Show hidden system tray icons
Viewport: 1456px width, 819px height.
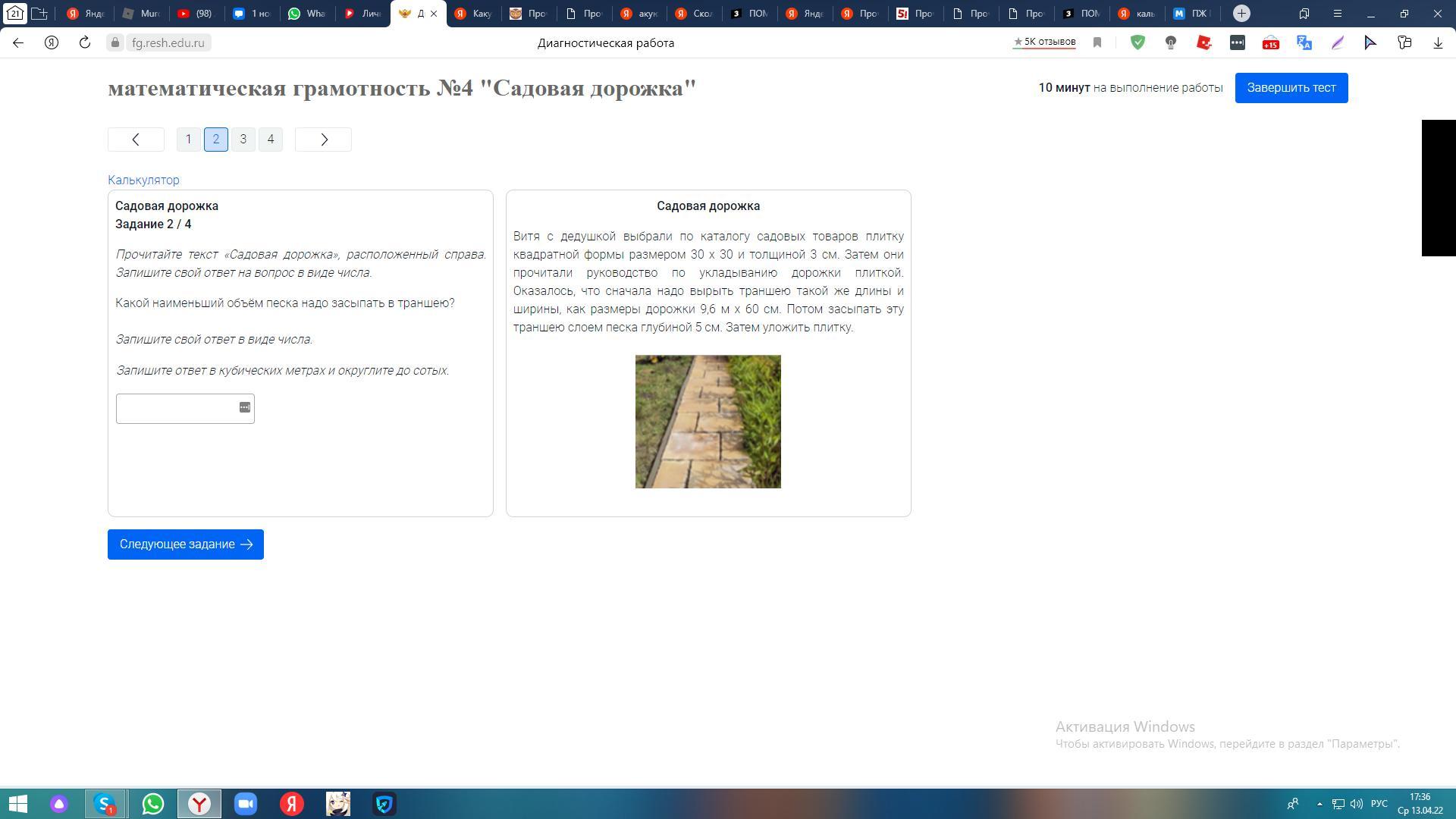coord(1319,804)
